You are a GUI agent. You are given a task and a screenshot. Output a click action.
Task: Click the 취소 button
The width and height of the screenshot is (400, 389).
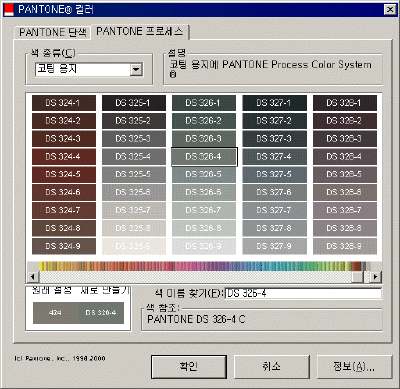tap(272, 367)
